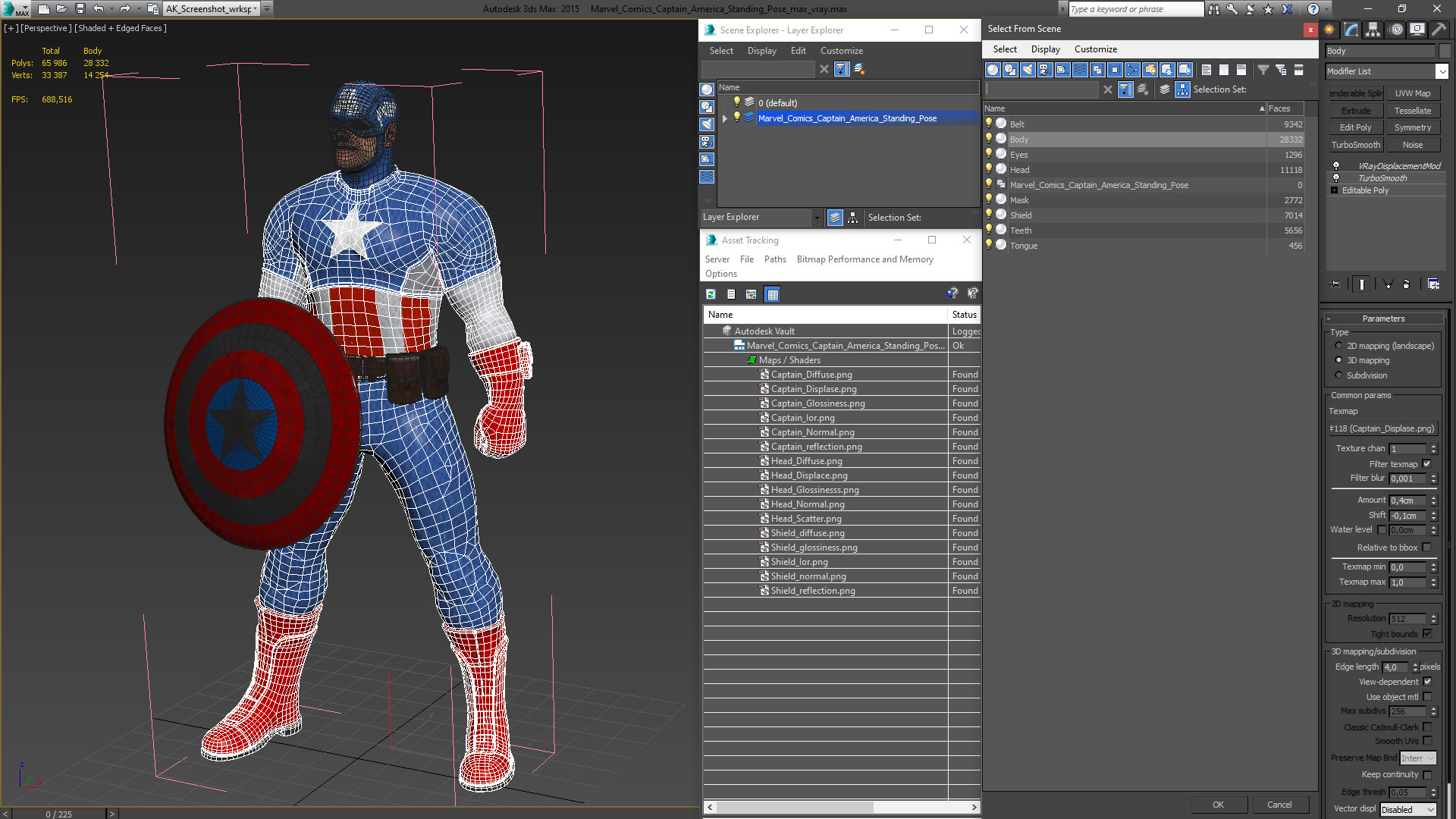Toggle Display Lights filter in Select From Scene
Image resolution: width=1456 pixels, height=819 pixels.
pos(1028,70)
